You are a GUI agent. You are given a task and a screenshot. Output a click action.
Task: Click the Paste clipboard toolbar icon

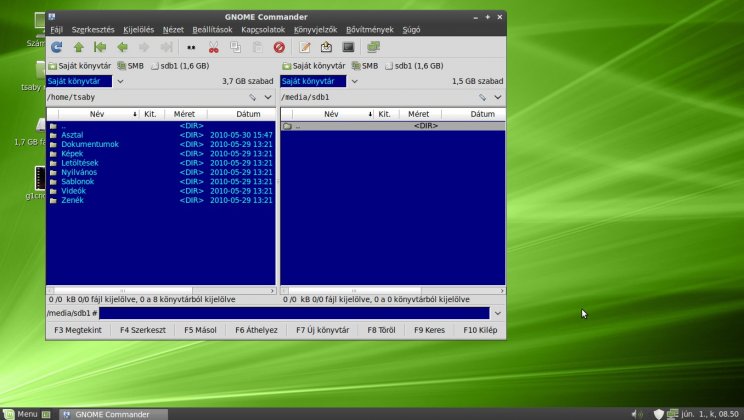257,47
